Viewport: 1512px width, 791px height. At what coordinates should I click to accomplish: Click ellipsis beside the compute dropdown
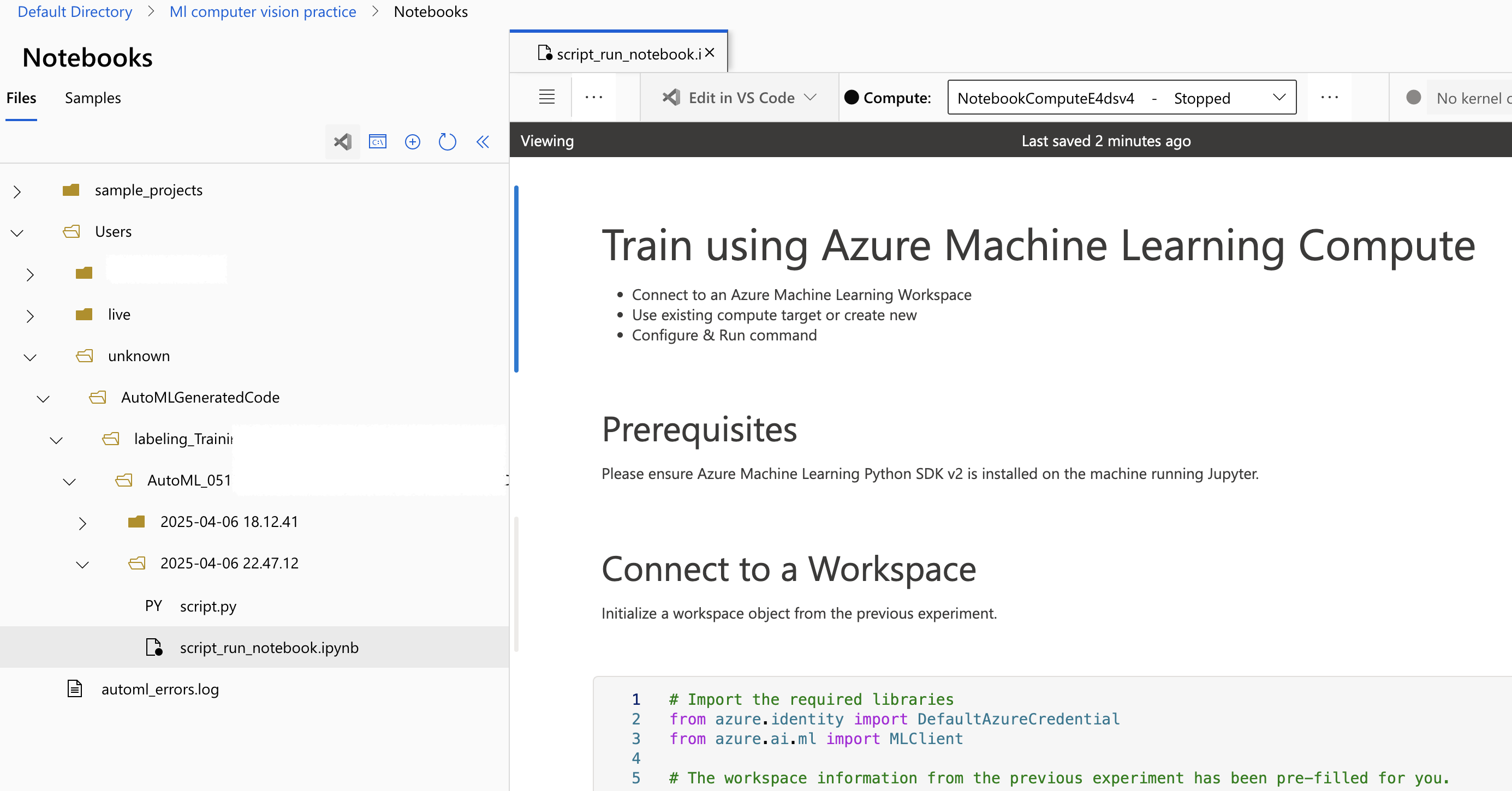pos(1329,97)
